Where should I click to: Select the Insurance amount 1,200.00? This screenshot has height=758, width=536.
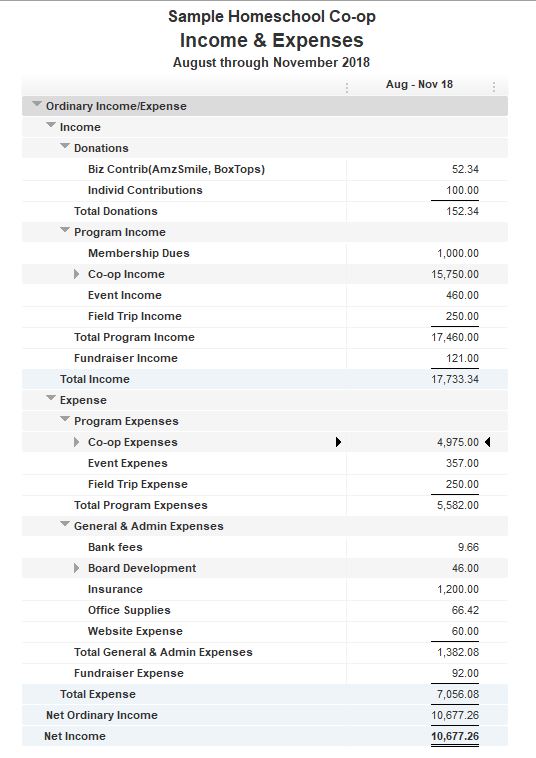pos(458,589)
